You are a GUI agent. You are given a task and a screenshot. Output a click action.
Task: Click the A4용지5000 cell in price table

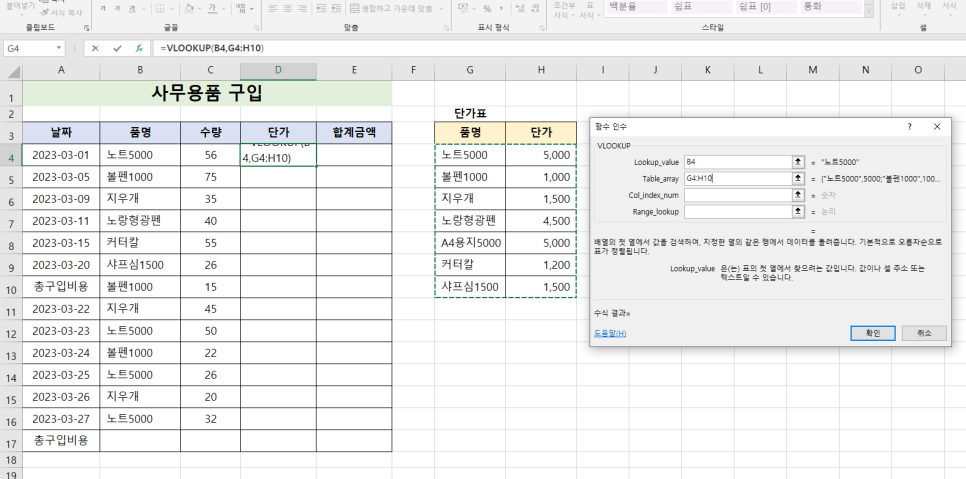[x=470, y=243]
